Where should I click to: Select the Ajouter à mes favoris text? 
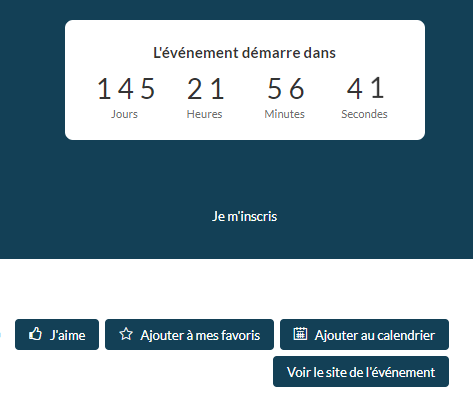[x=200, y=335]
